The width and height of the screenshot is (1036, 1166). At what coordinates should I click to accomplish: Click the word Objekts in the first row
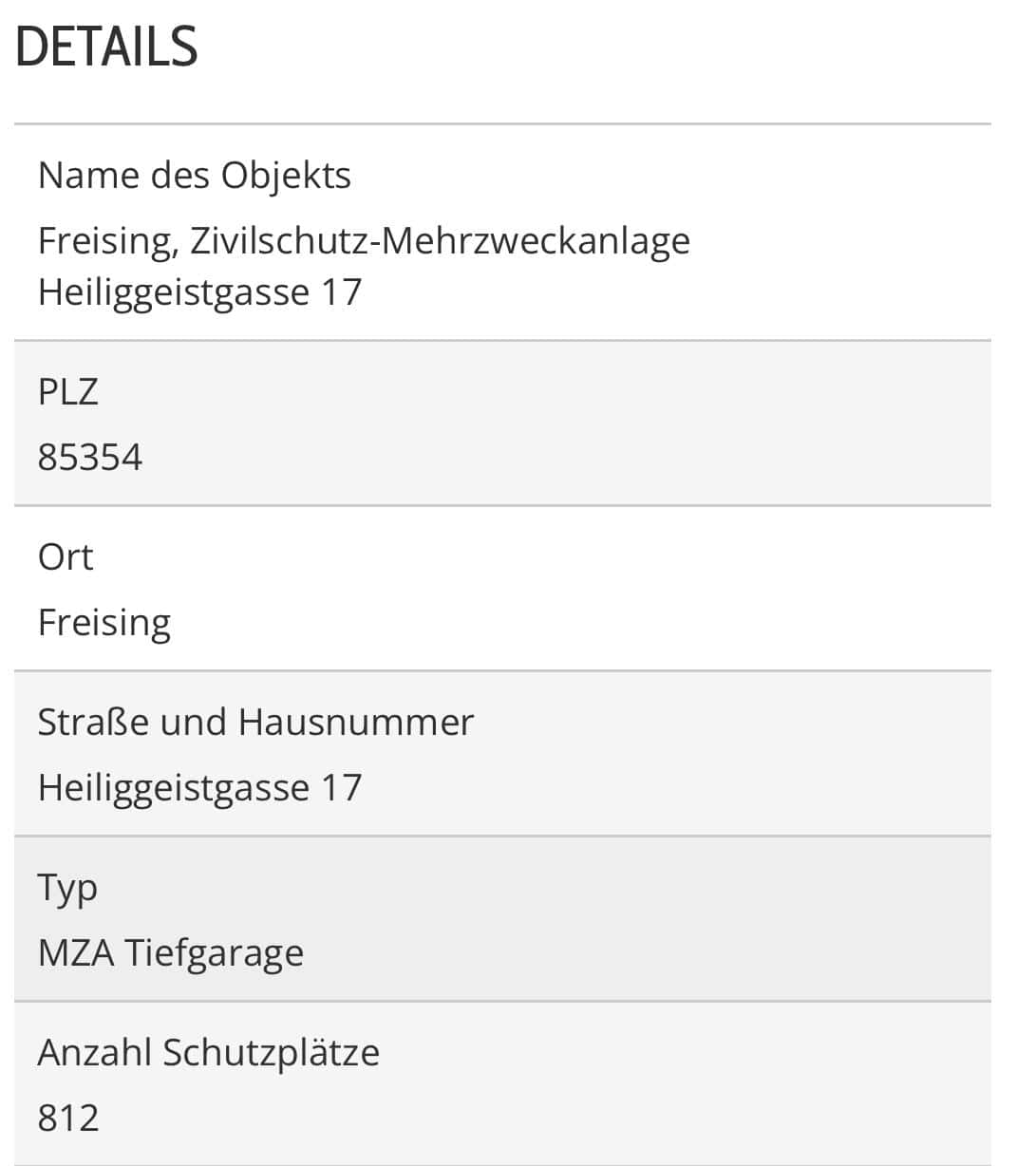click(x=287, y=176)
